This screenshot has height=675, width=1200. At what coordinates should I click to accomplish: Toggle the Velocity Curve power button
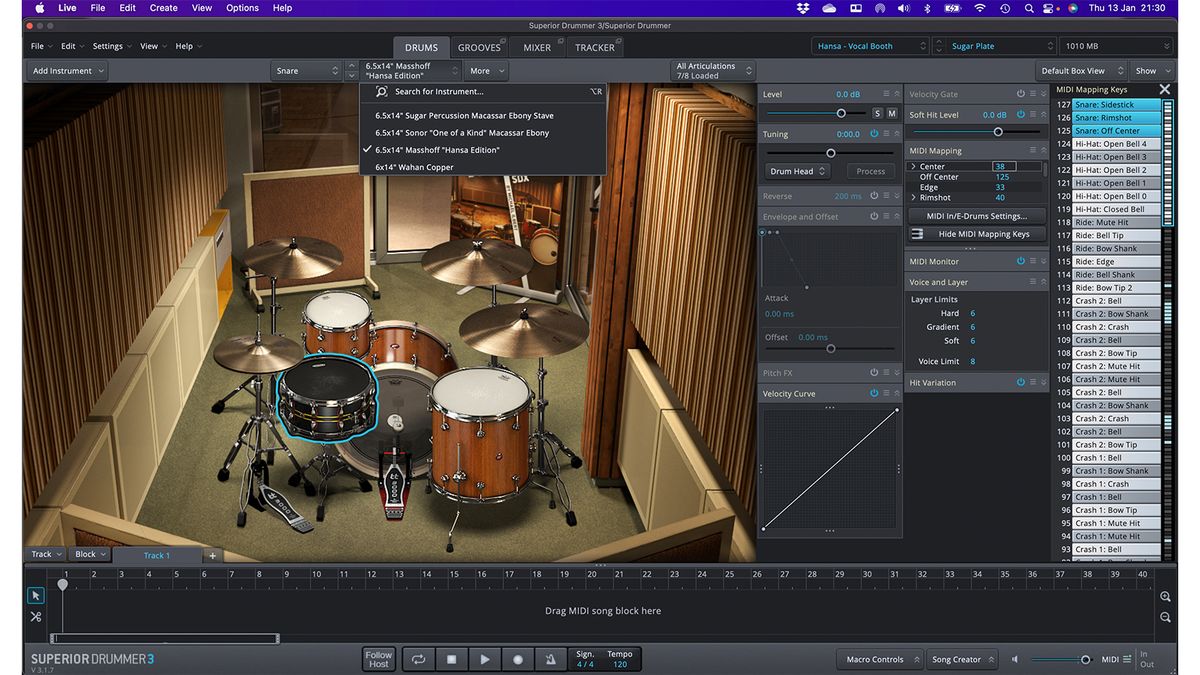tap(876, 393)
